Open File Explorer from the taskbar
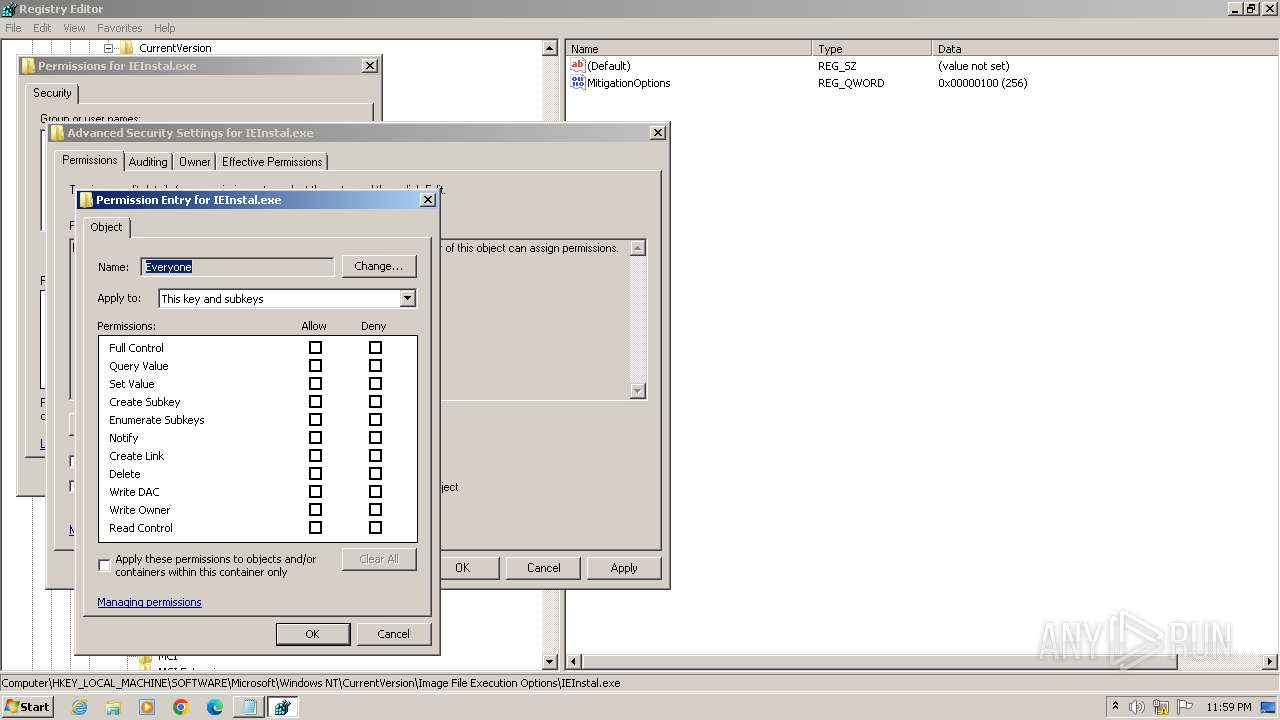The width and height of the screenshot is (1280, 720). pos(113,707)
